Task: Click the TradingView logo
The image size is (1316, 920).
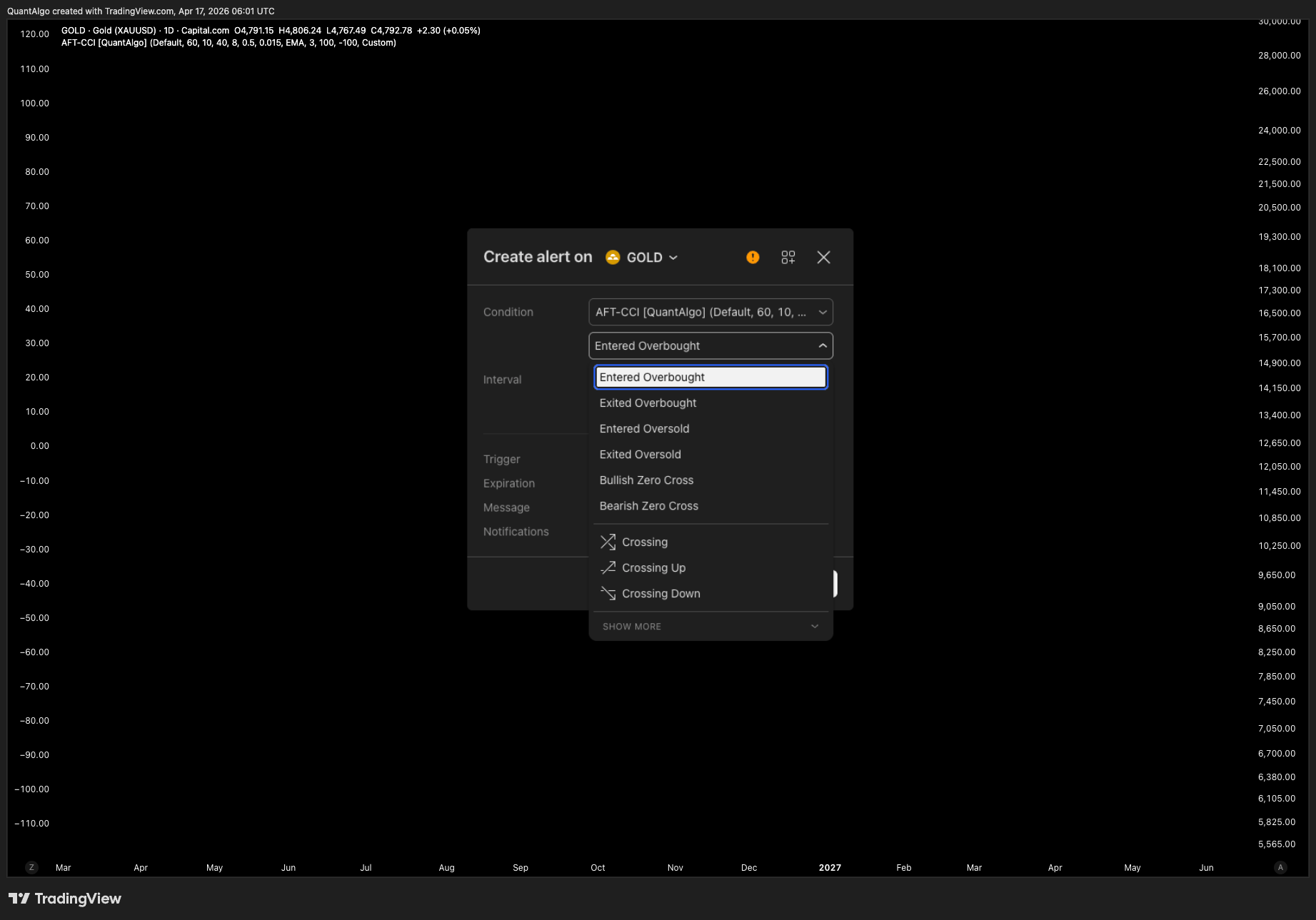Action: click(65, 899)
